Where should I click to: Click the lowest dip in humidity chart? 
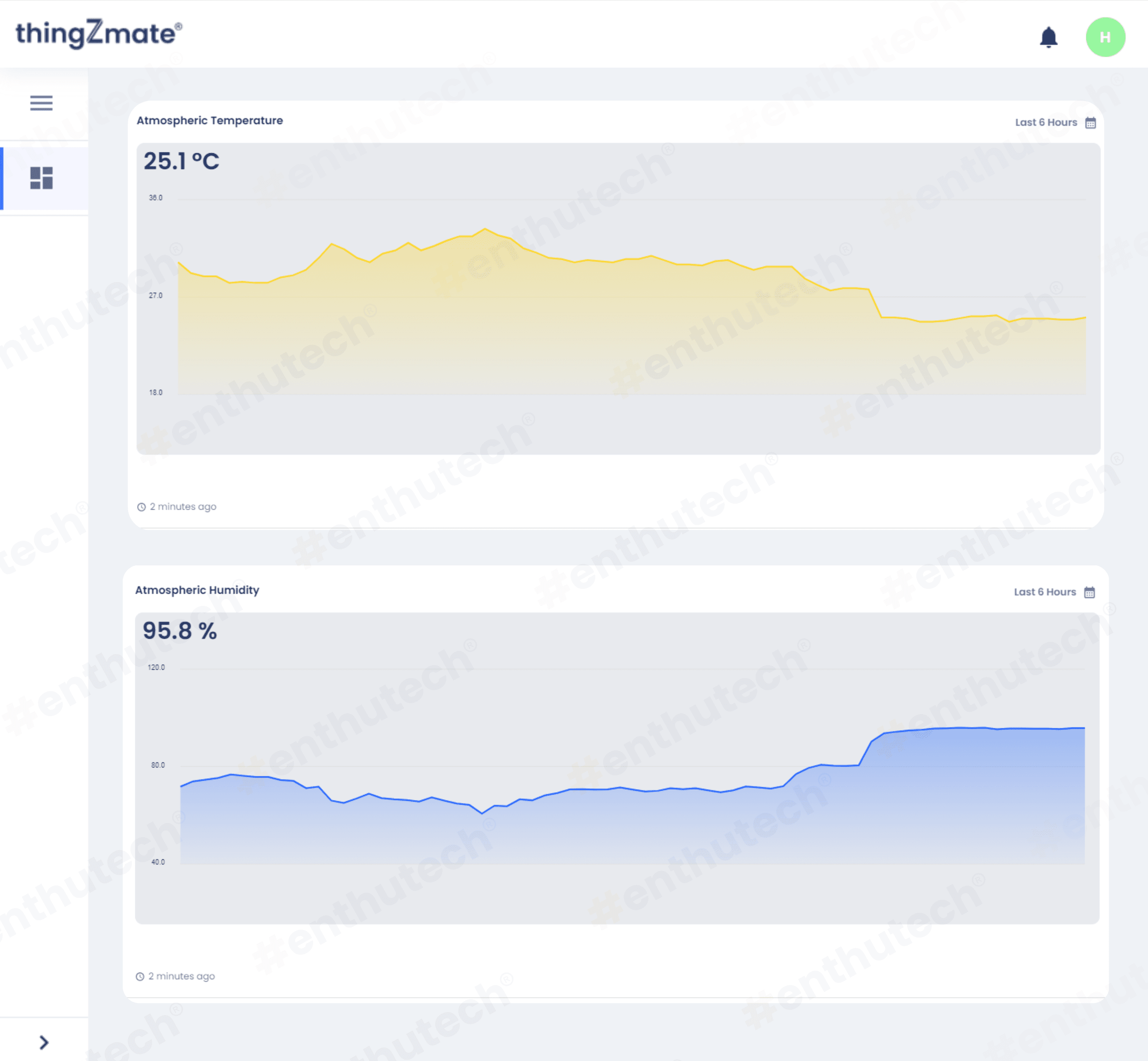[482, 813]
